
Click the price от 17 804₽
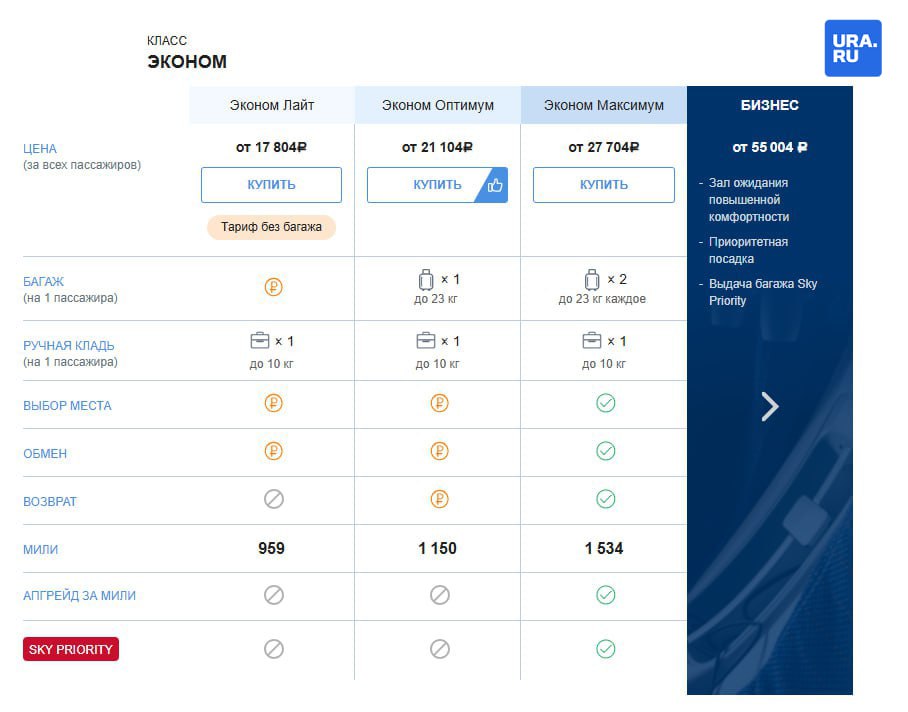pyautogui.click(x=271, y=148)
